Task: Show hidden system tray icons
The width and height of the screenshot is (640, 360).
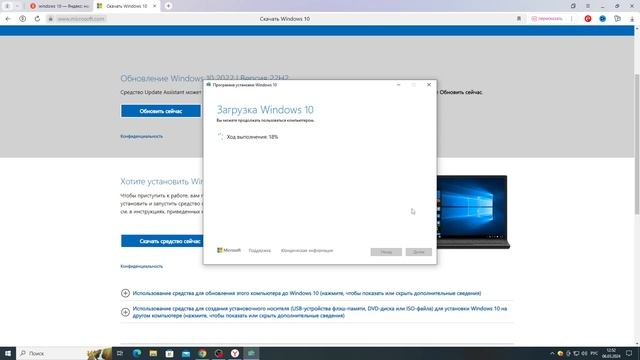Action: [x=552, y=353]
